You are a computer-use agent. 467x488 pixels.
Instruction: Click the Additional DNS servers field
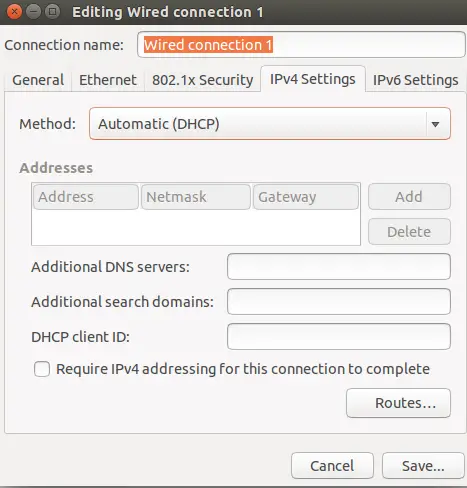coord(339,267)
